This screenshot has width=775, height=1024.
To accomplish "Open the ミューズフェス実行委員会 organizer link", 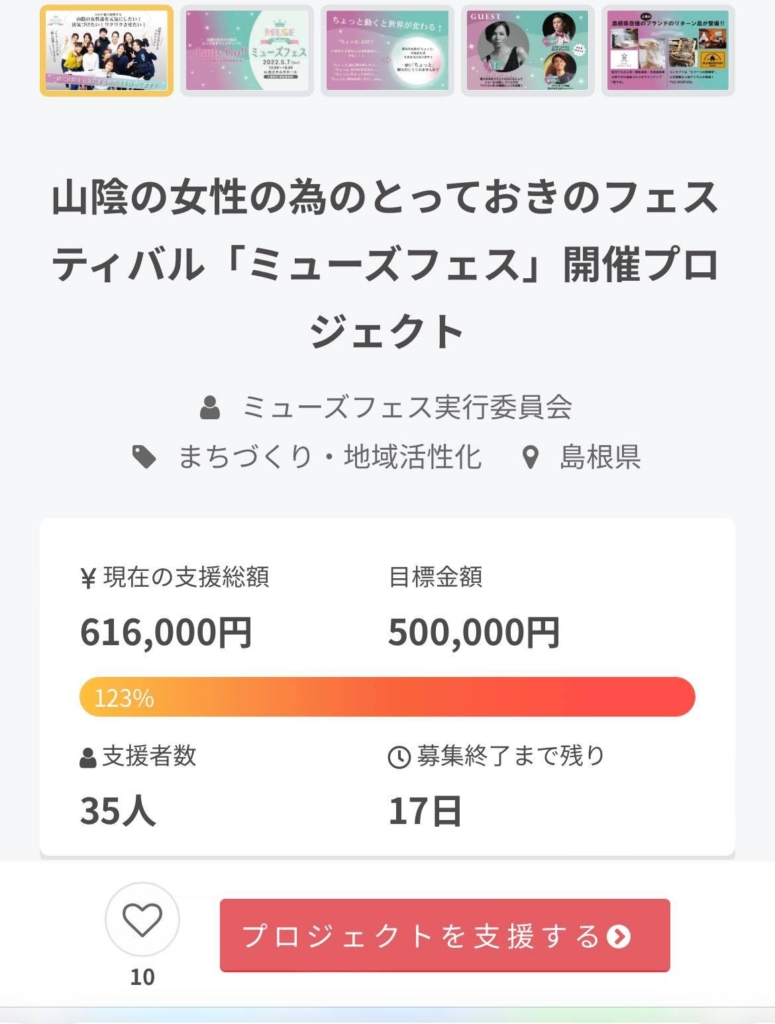I will (407, 408).
